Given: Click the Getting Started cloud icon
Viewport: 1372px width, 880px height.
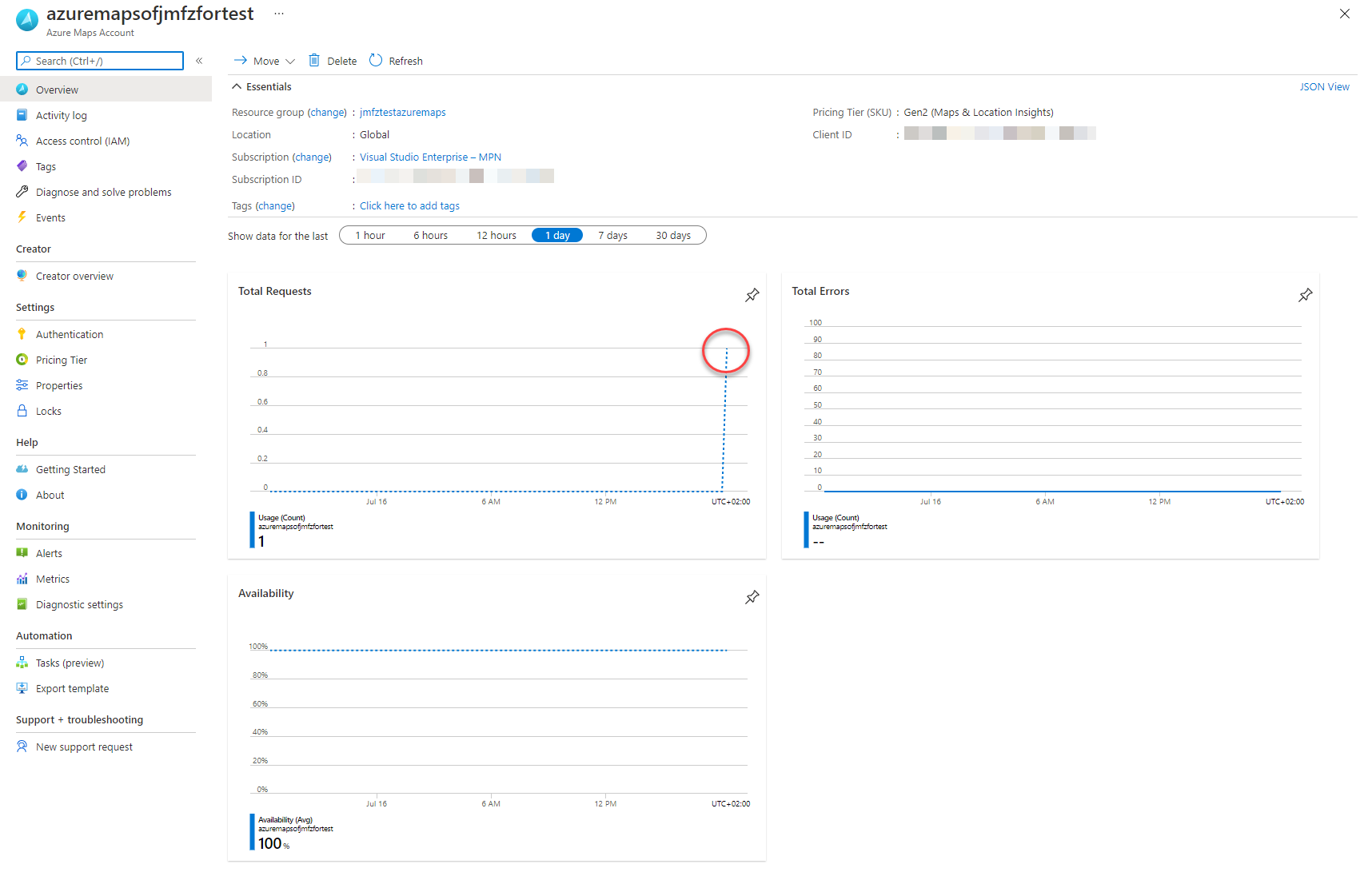Looking at the screenshot, I should [x=22, y=469].
